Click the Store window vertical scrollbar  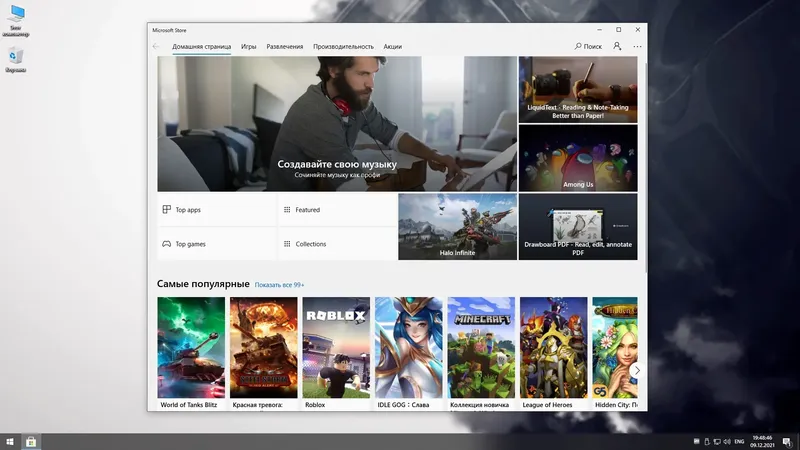645,168
